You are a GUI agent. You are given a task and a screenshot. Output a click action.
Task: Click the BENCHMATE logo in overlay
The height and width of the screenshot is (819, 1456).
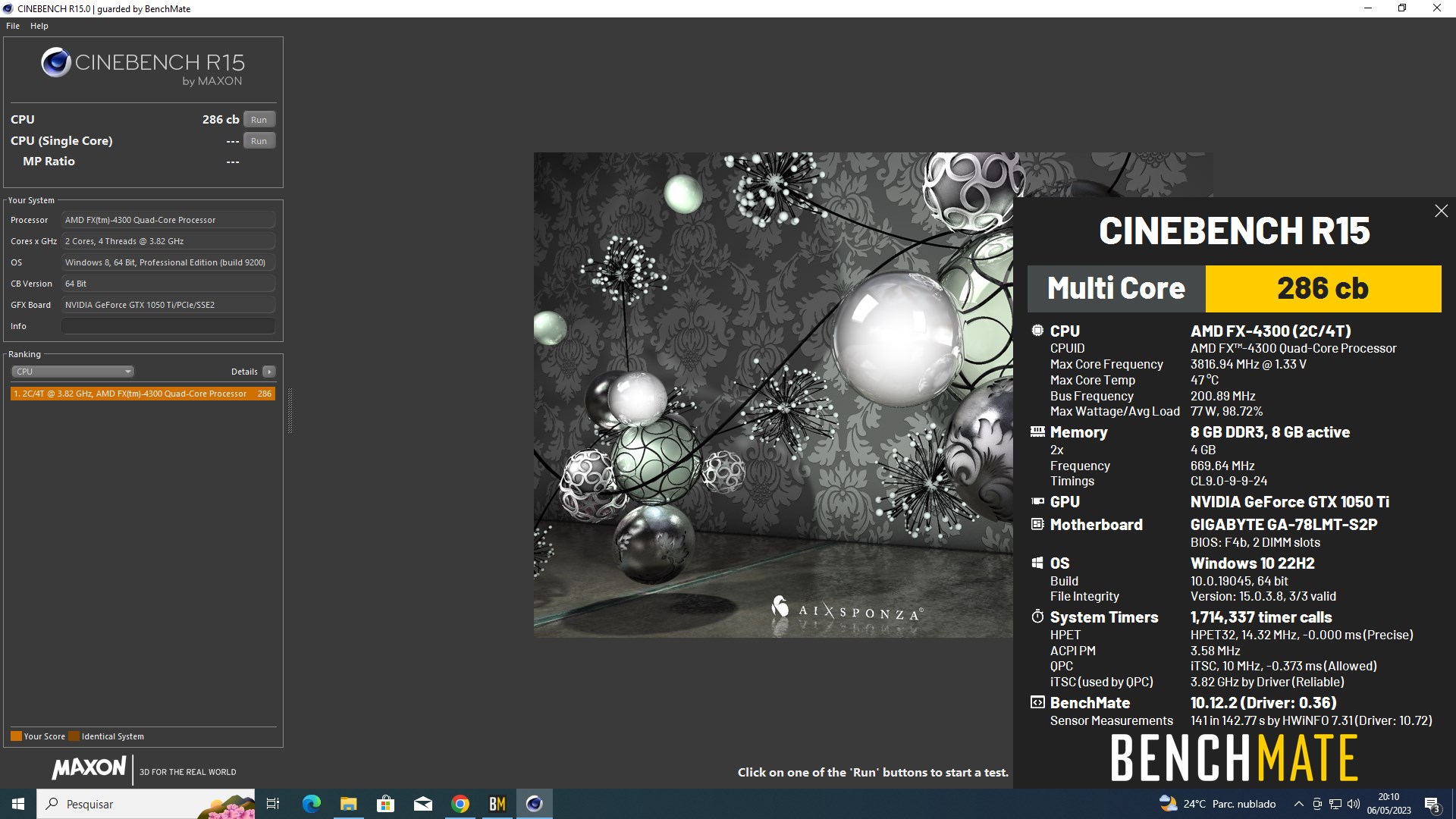tap(1234, 758)
